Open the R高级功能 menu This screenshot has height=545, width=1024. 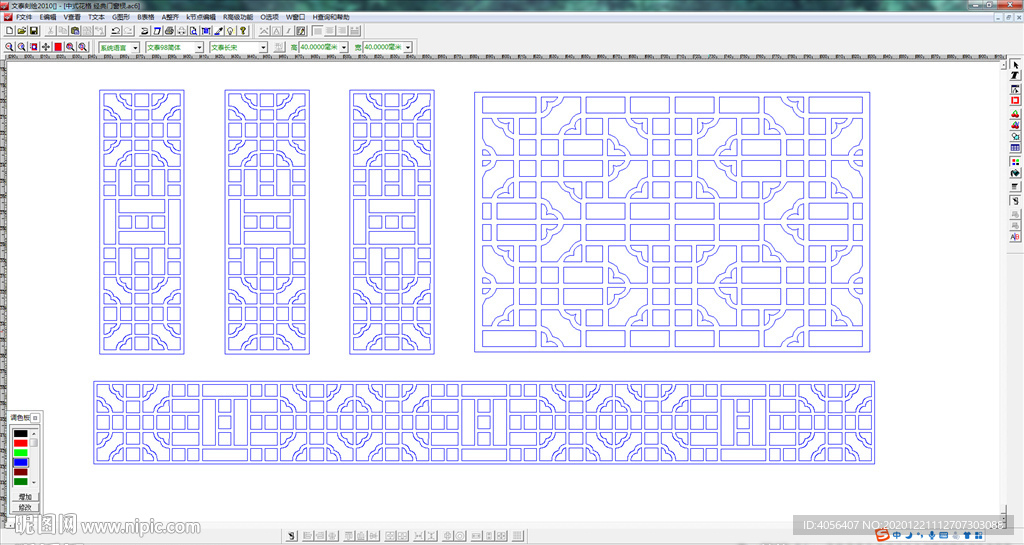coord(238,17)
